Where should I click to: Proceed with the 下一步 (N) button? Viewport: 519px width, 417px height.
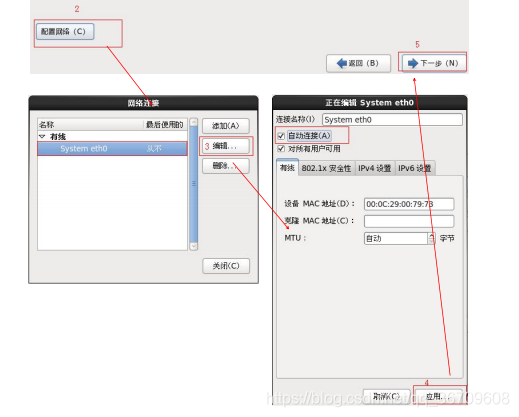[x=434, y=63]
